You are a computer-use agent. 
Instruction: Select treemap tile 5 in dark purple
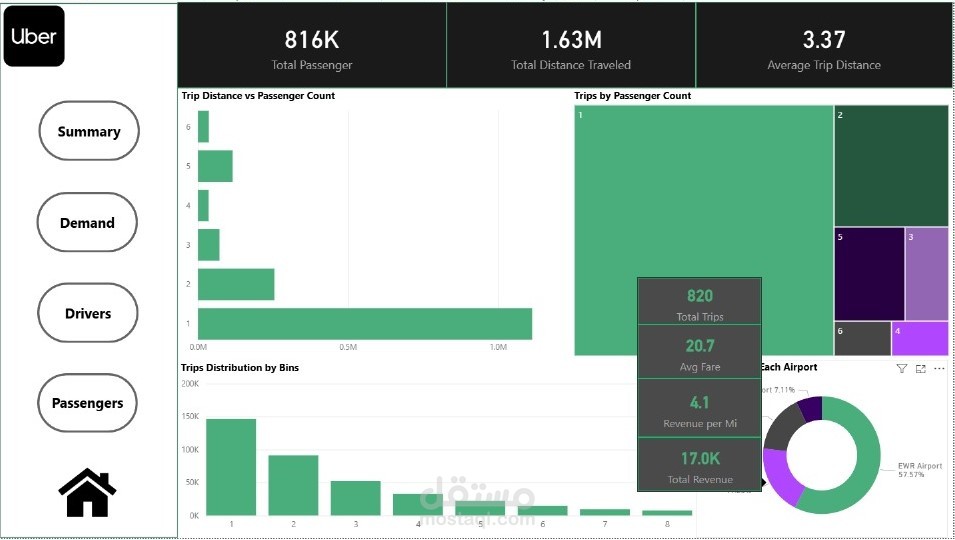pos(869,274)
